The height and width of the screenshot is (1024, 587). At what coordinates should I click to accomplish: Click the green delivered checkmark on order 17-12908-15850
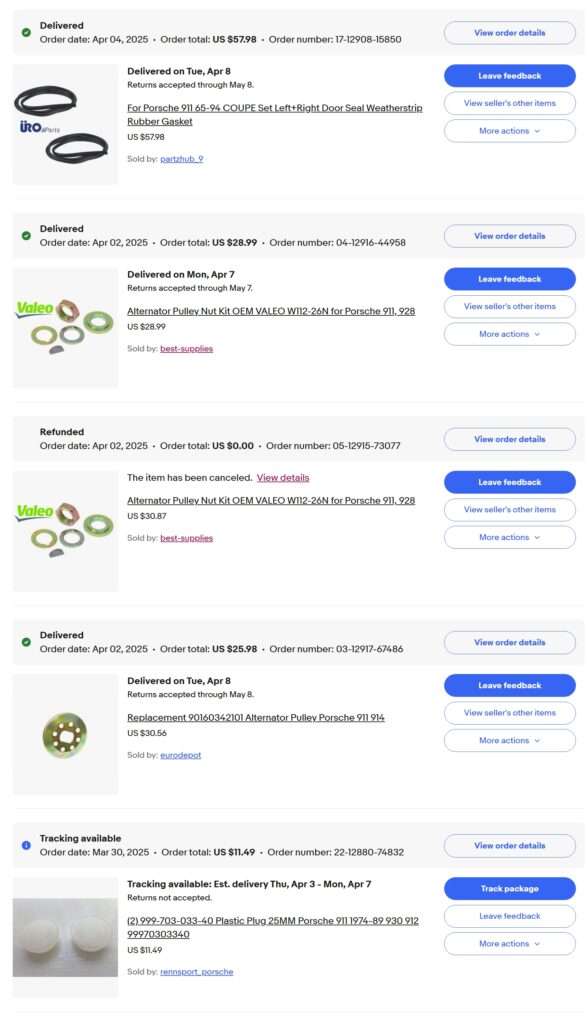pos(26,32)
